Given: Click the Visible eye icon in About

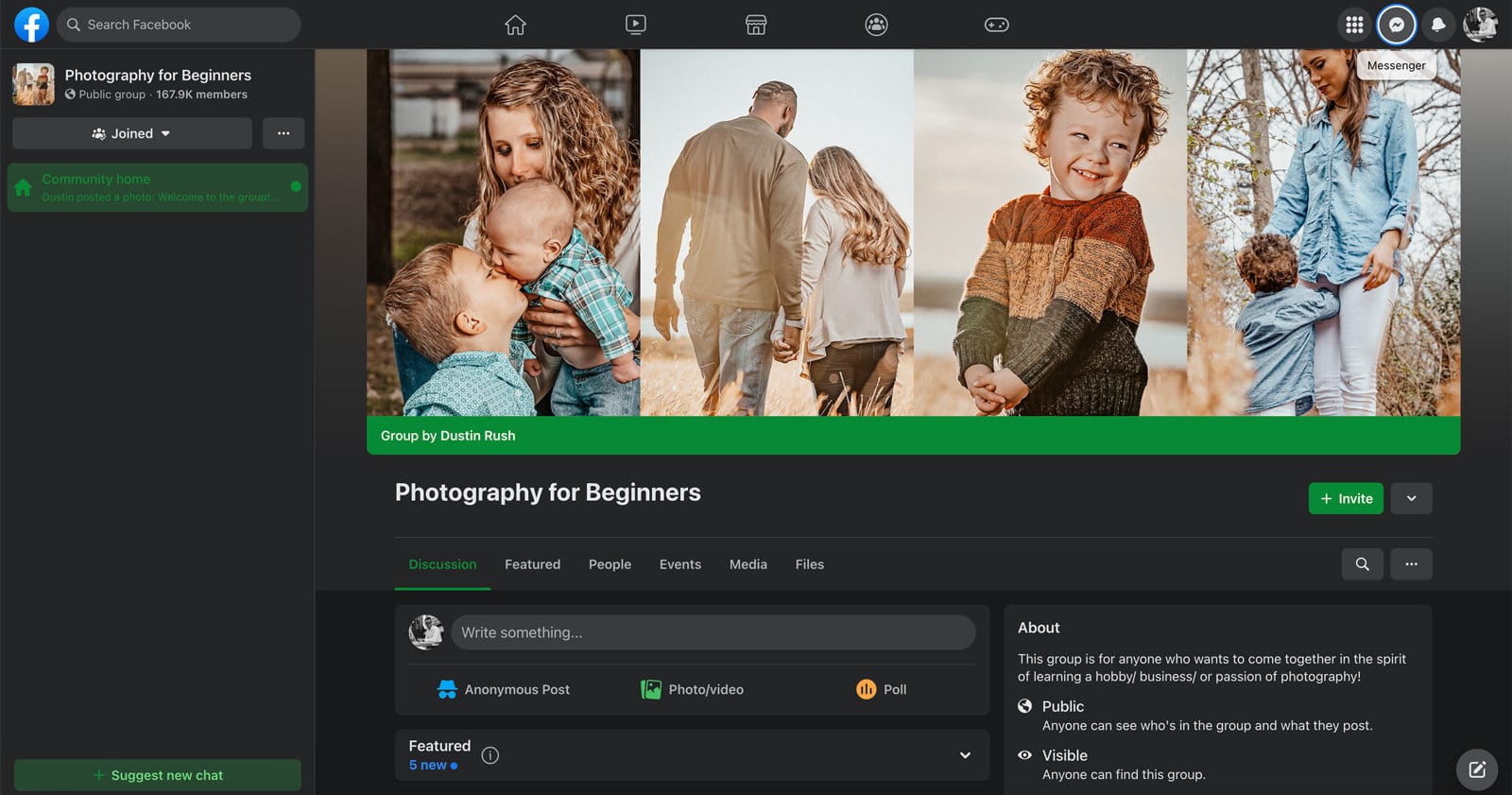Looking at the screenshot, I should coord(1024,755).
